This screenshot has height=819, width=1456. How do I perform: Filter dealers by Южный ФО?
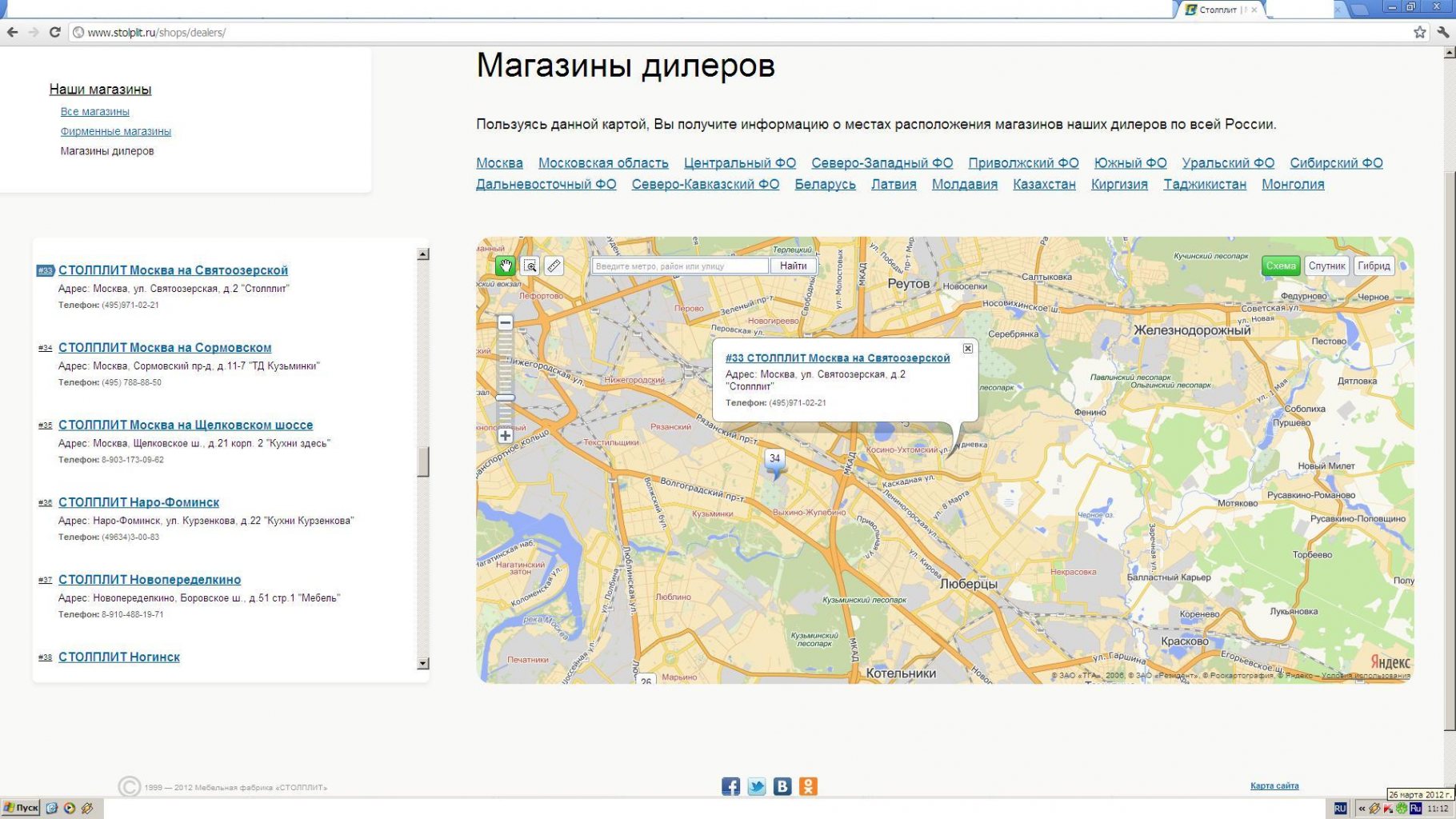[x=1130, y=163]
